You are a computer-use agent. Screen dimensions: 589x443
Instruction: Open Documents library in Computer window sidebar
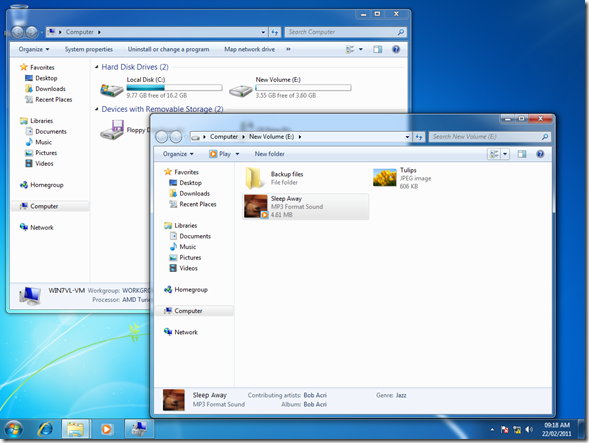(x=45, y=132)
